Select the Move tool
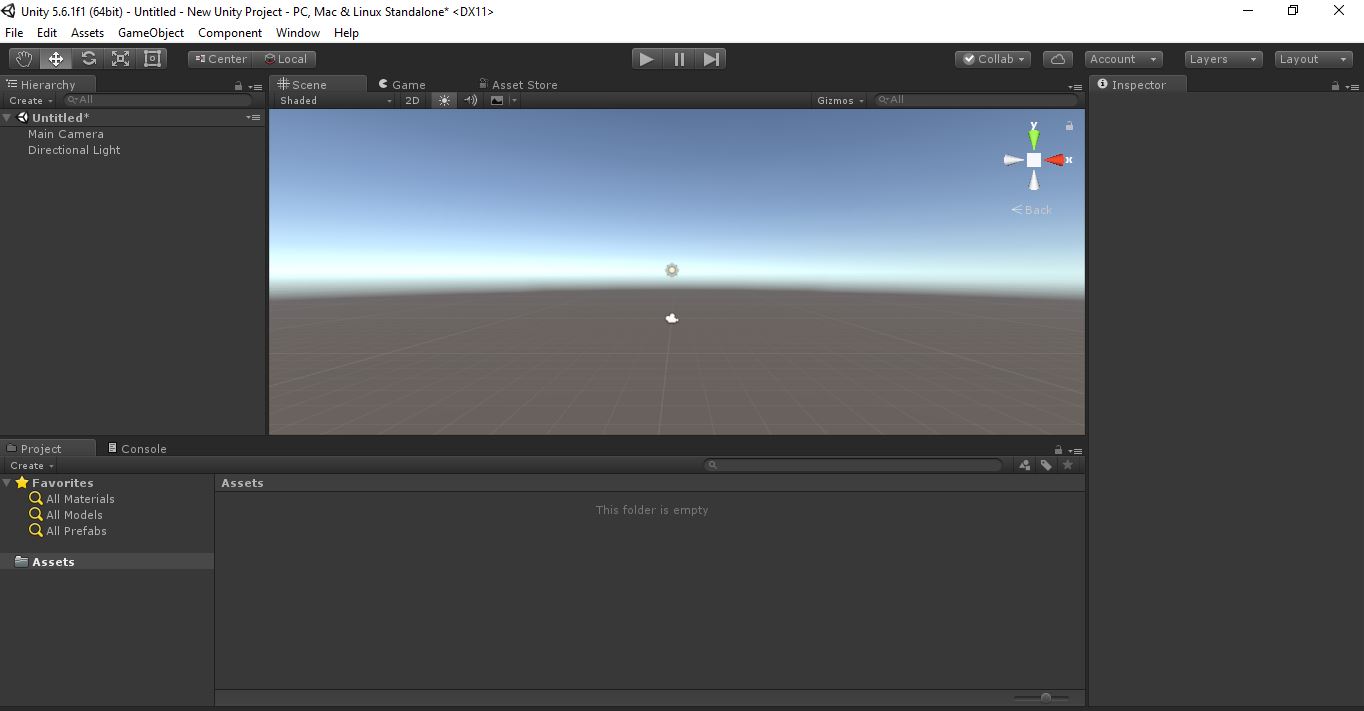This screenshot has width=1364, height=711. click(55, 58)
